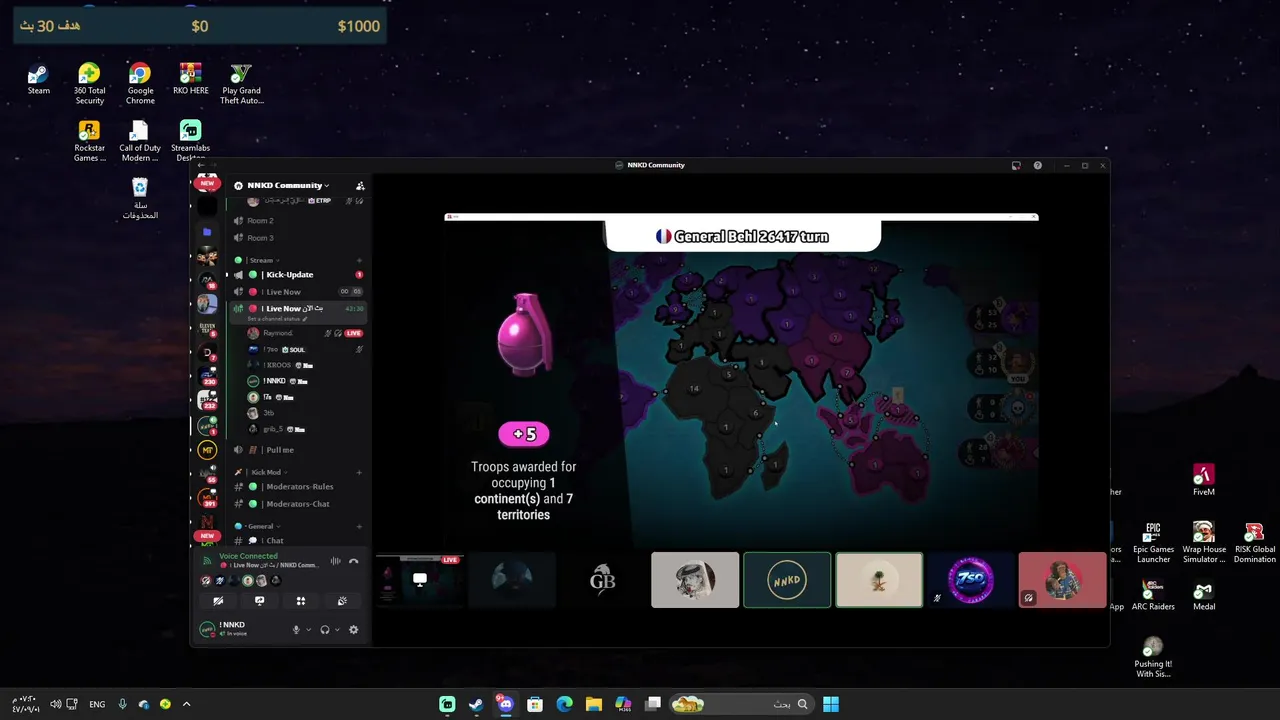Viewport: 1280px width, 720px height.
Task: Select the live stream participant tile
Action: (x=419, y=580)
